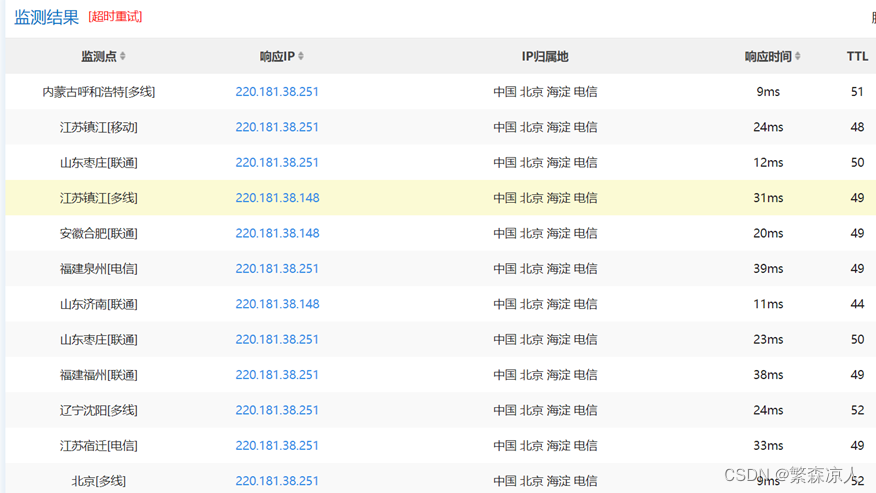Click the 38ms response time value
876x493 pixels.
click(768, 375)
